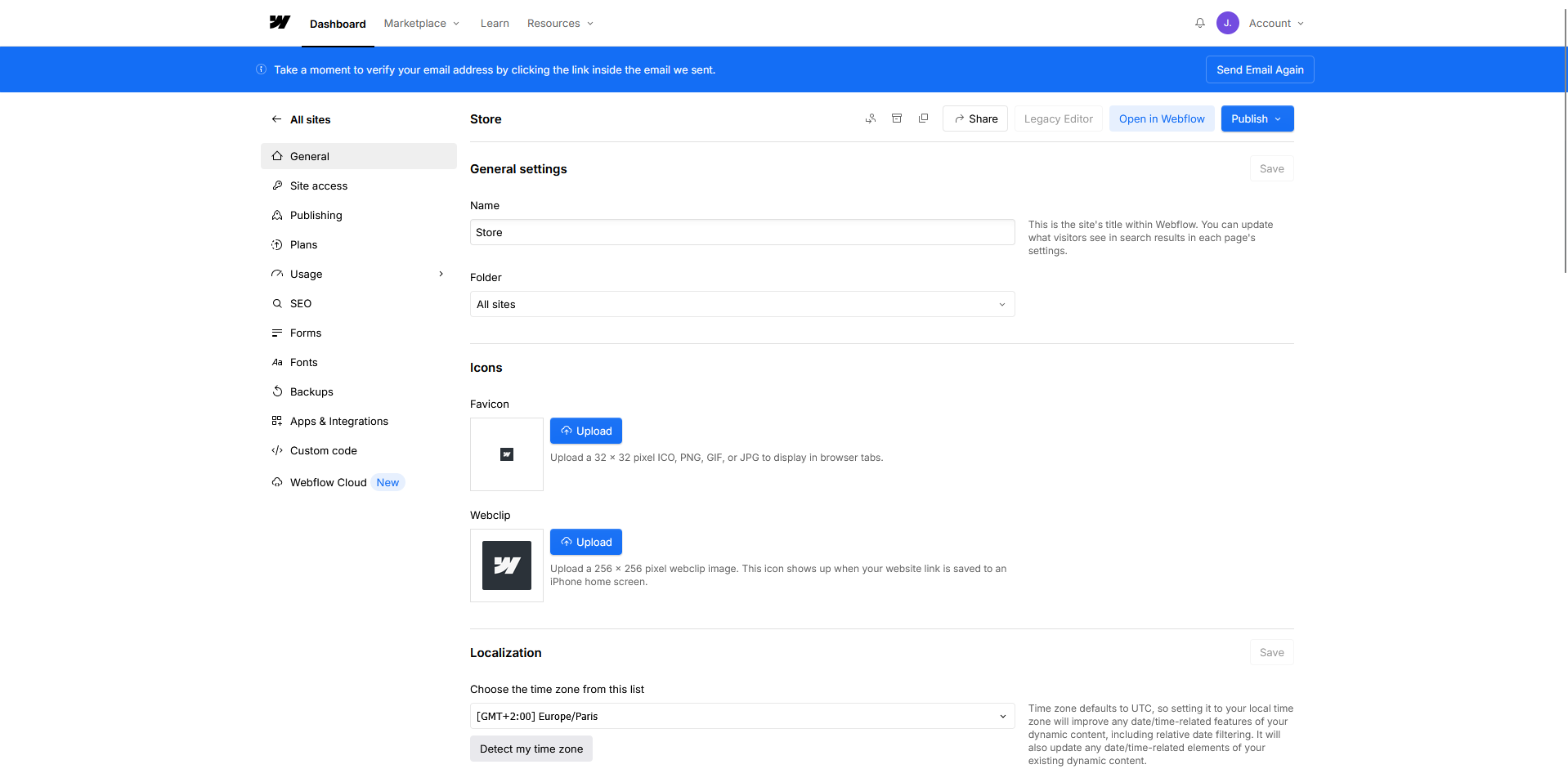1568x769 pixels.
Task: Click inside the site Name field
Action: click(x=741, y=232)
